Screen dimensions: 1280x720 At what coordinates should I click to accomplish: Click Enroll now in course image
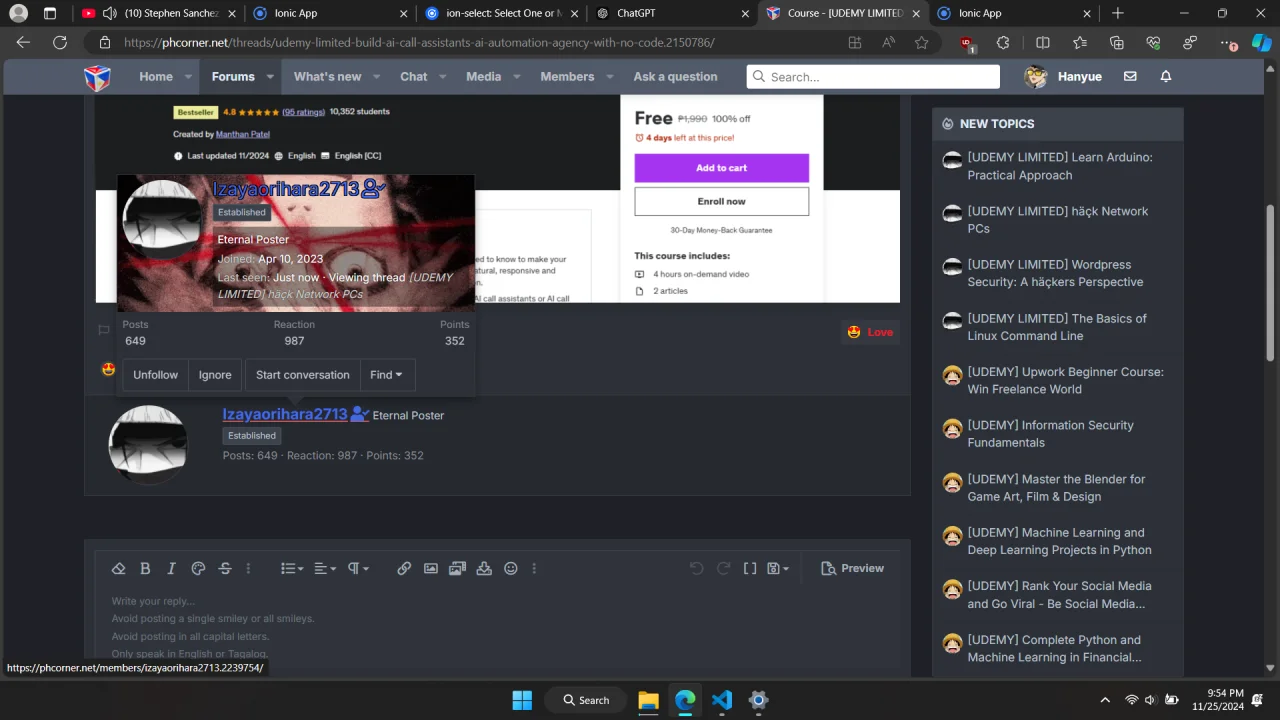coord(721,201)
